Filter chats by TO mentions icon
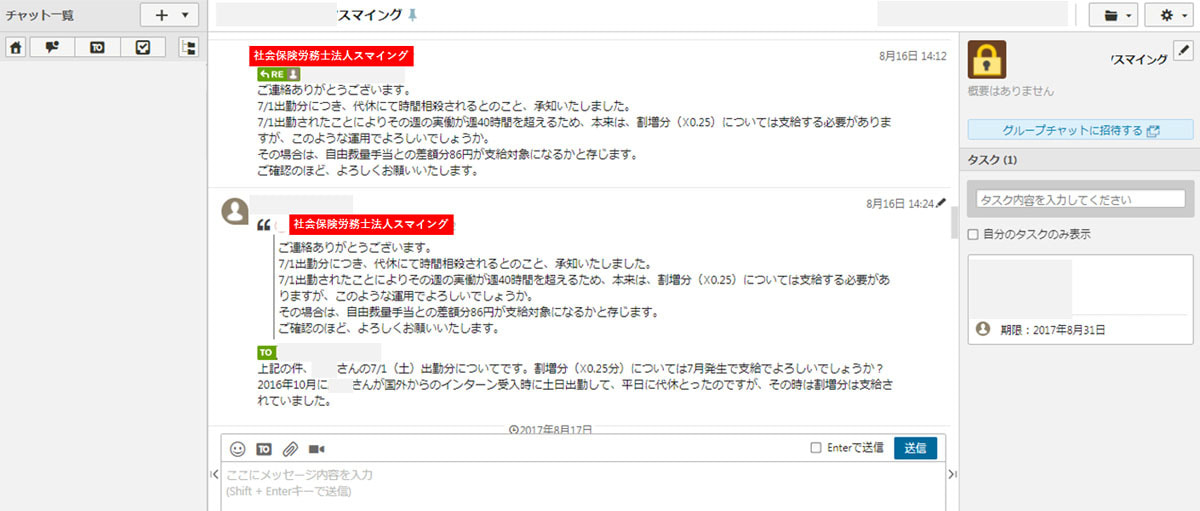 [98, 47]
